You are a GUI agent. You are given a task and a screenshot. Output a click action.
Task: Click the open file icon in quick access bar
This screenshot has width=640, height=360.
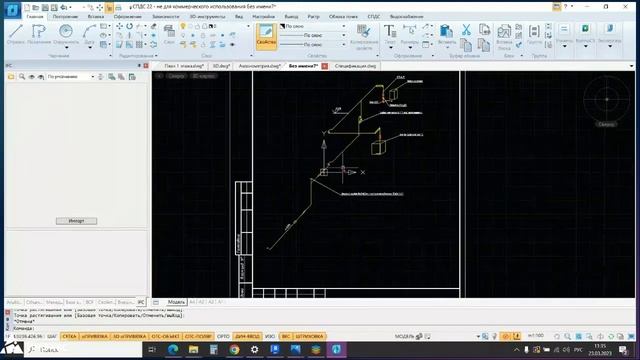tap(36, 7)
